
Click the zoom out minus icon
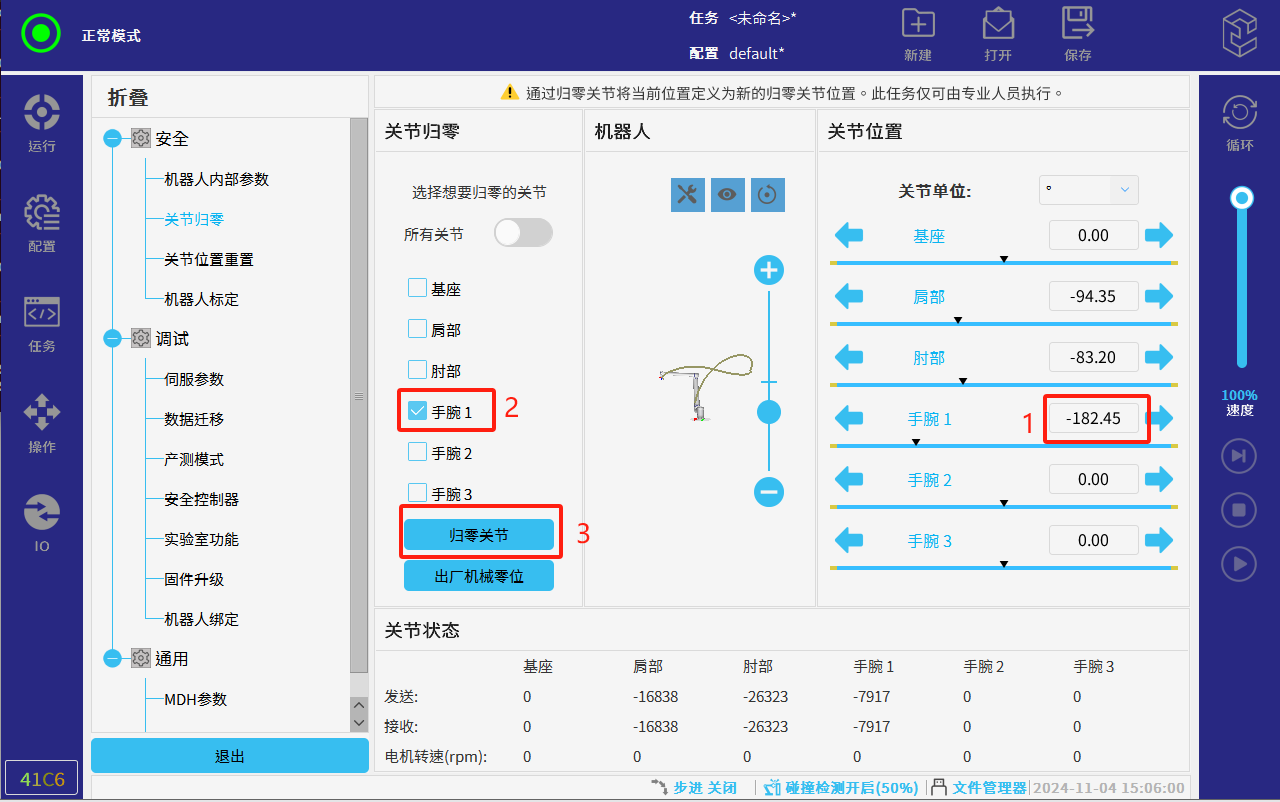click(x=768, y=492)
